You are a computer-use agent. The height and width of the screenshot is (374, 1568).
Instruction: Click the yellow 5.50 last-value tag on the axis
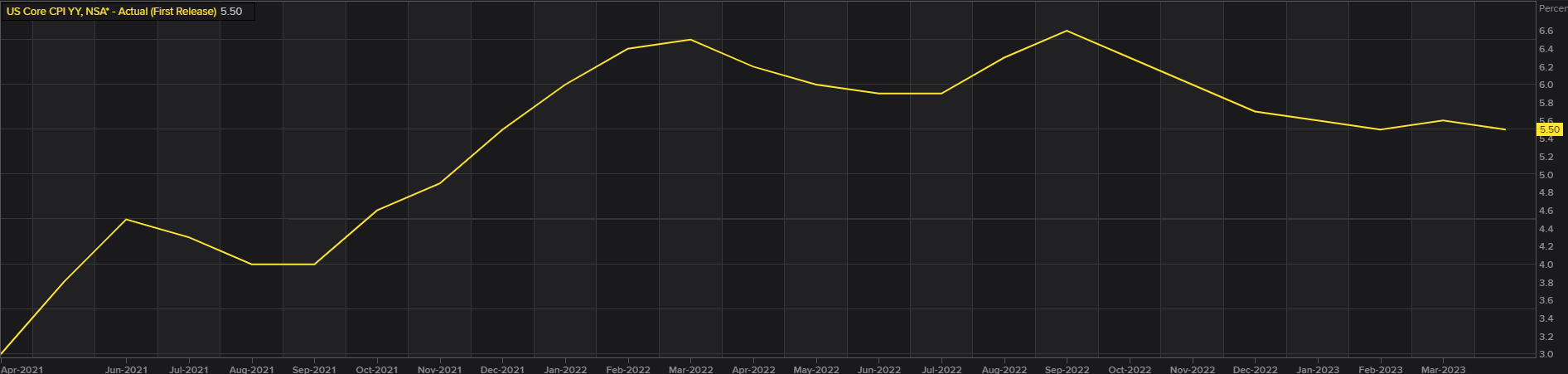(x=1549, y=129)
